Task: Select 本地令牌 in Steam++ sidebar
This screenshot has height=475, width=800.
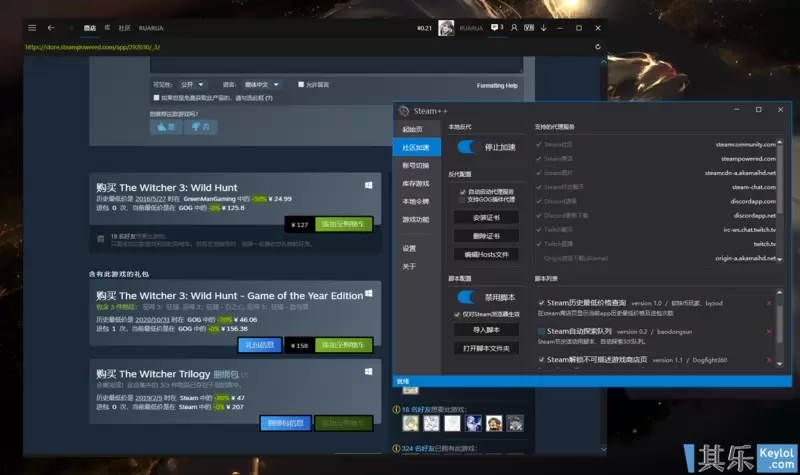Action: [x=417, y=202]
